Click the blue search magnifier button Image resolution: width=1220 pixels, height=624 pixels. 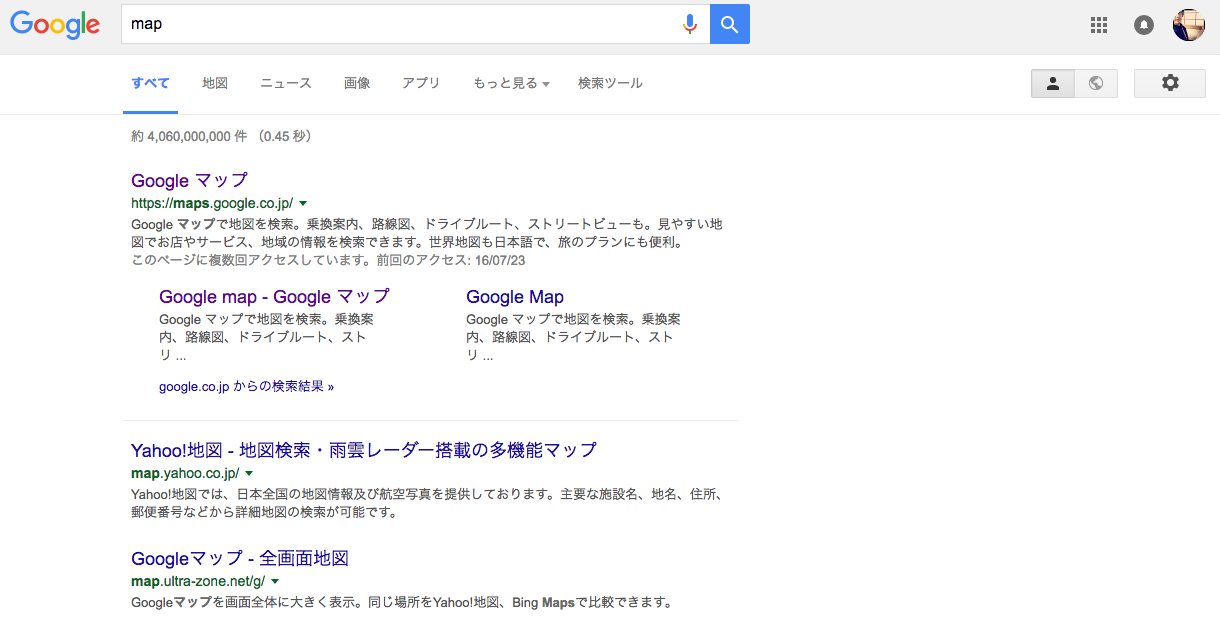(730, 24)
